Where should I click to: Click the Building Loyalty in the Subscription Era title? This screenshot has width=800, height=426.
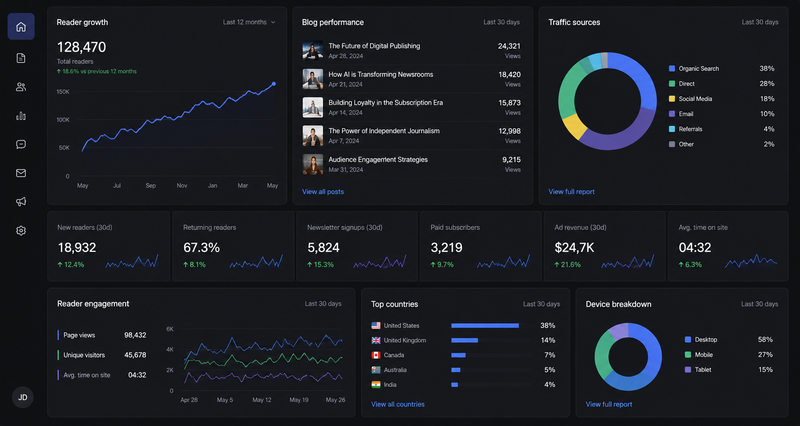pos(386,103)
